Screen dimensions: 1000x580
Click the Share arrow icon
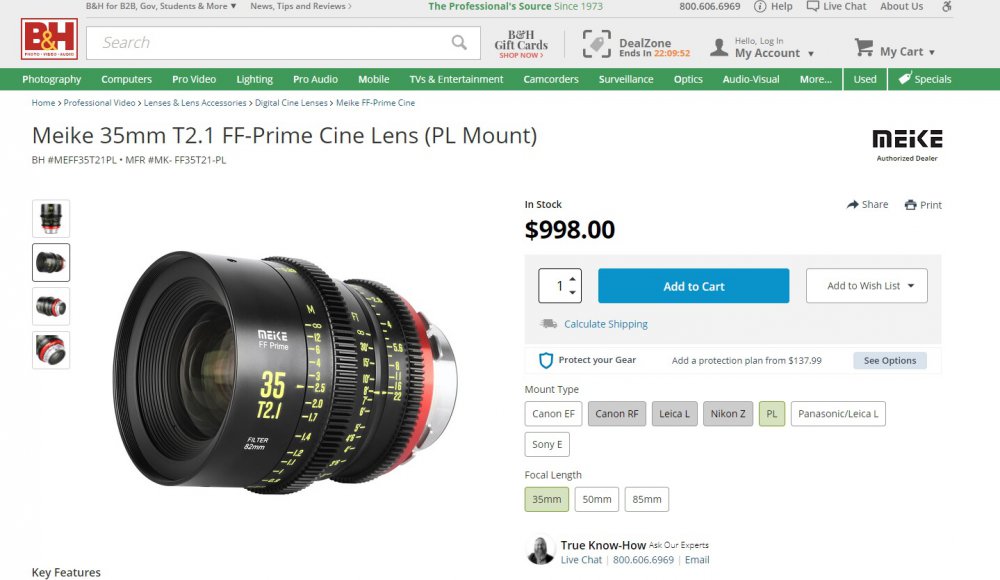853,205
